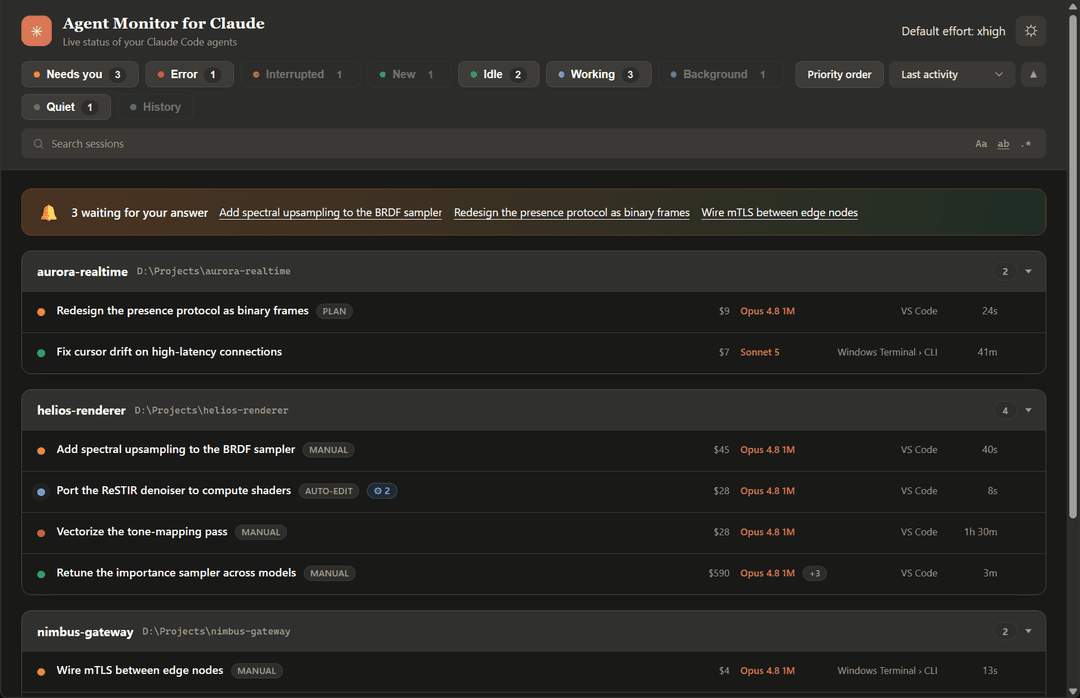The width and height of the screenshot is (1080, 698).
Task: Click the aurora-realtime session count badge '2'
Action: pyautogui.click(x=1005, y=271)
